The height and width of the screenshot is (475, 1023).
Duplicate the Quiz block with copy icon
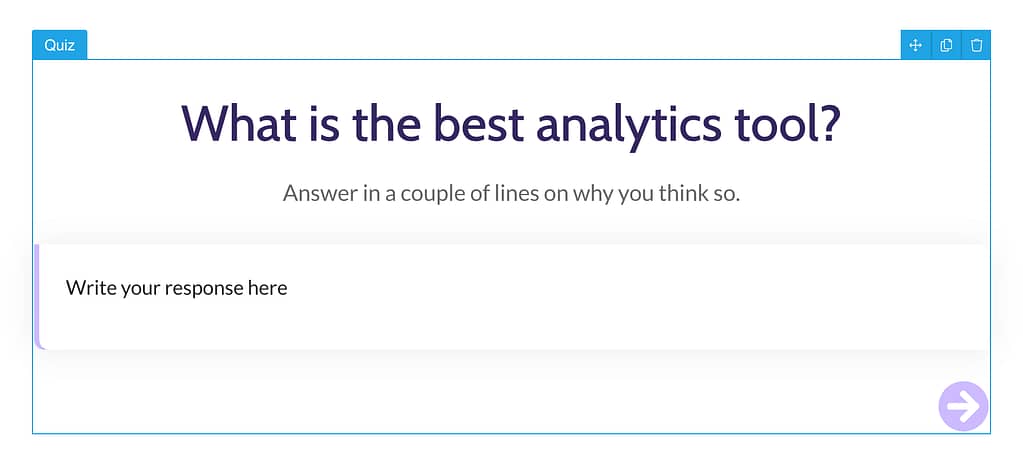(946, 45)
